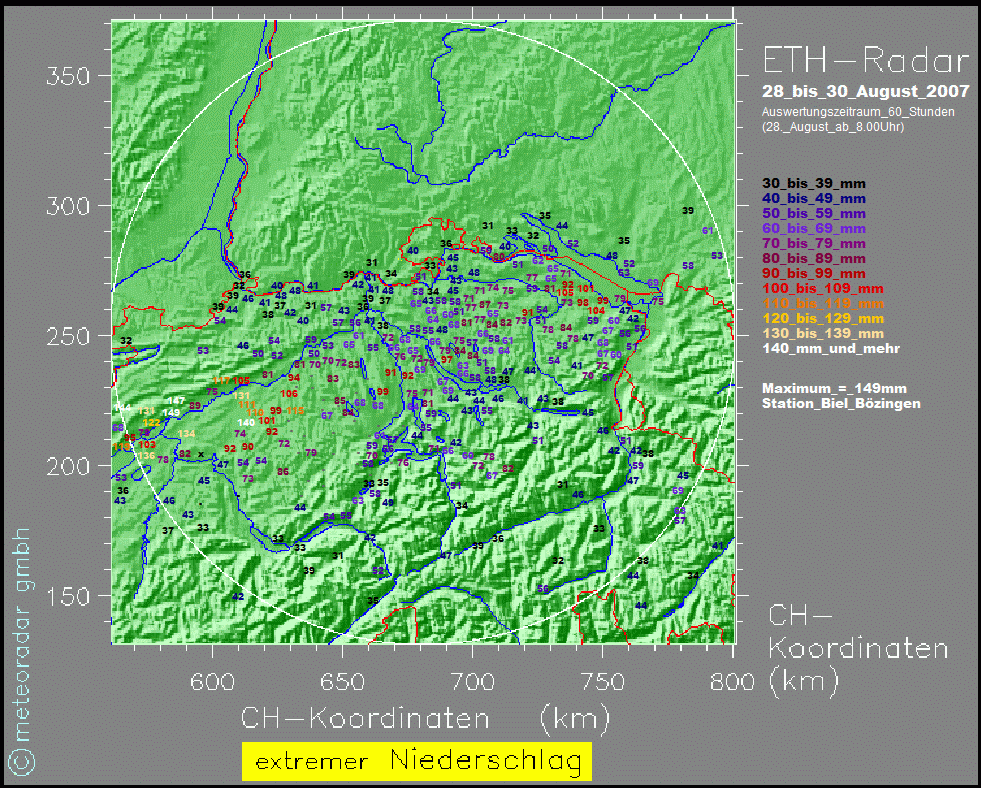Click the bottom 'CH-Koordinaten (km)' axis title
This screenshot has width=981, height=788.
coord(425,718)
